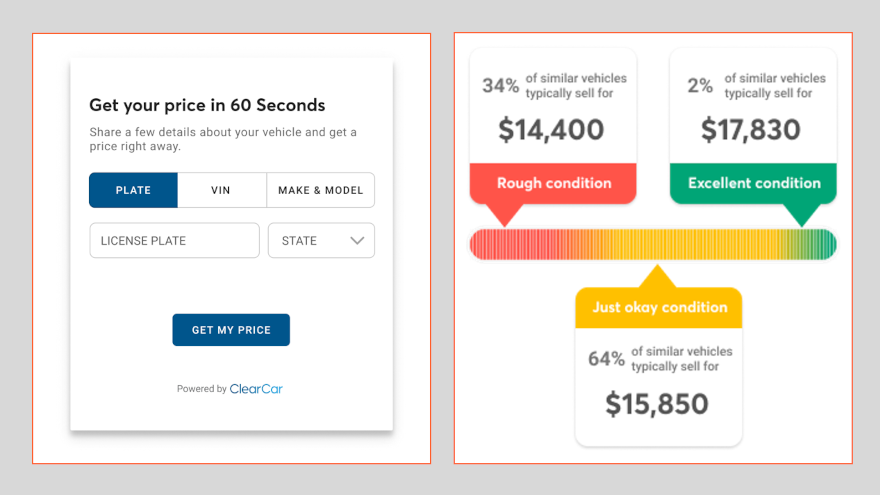Click the Excellent condition green label

point(753,183)
